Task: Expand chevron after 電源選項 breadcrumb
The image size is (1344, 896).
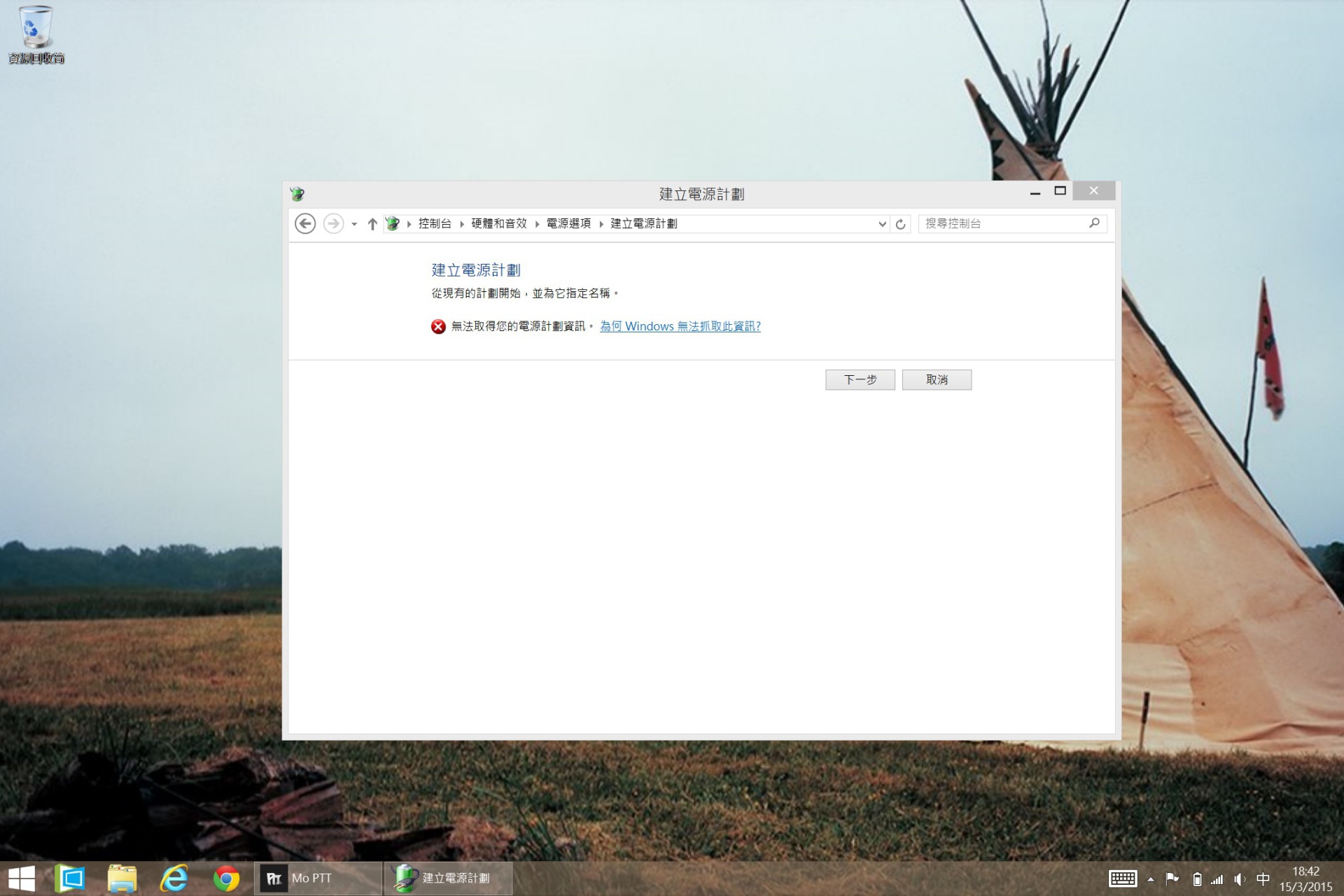Action: coord(601,224)
